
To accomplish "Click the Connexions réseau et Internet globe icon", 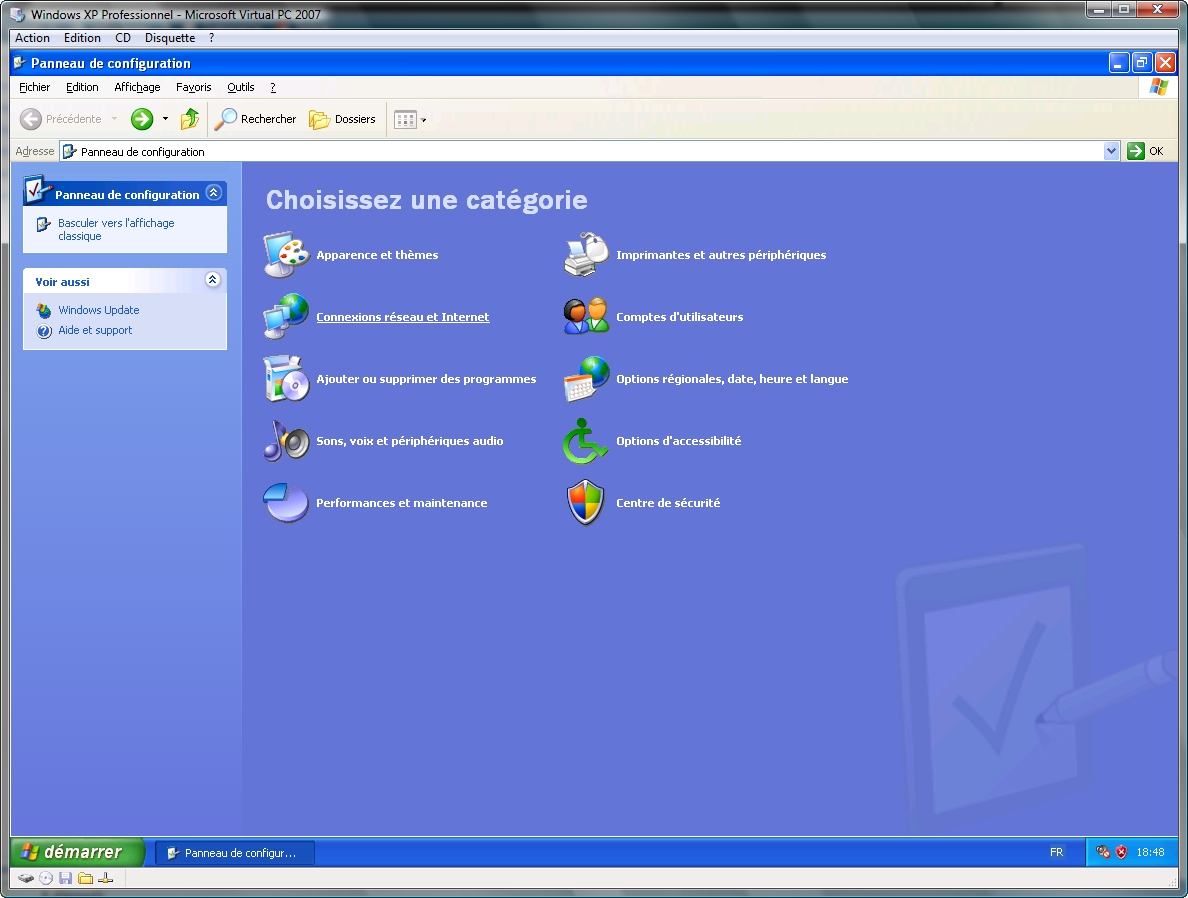I will click(x=286, y=316).
